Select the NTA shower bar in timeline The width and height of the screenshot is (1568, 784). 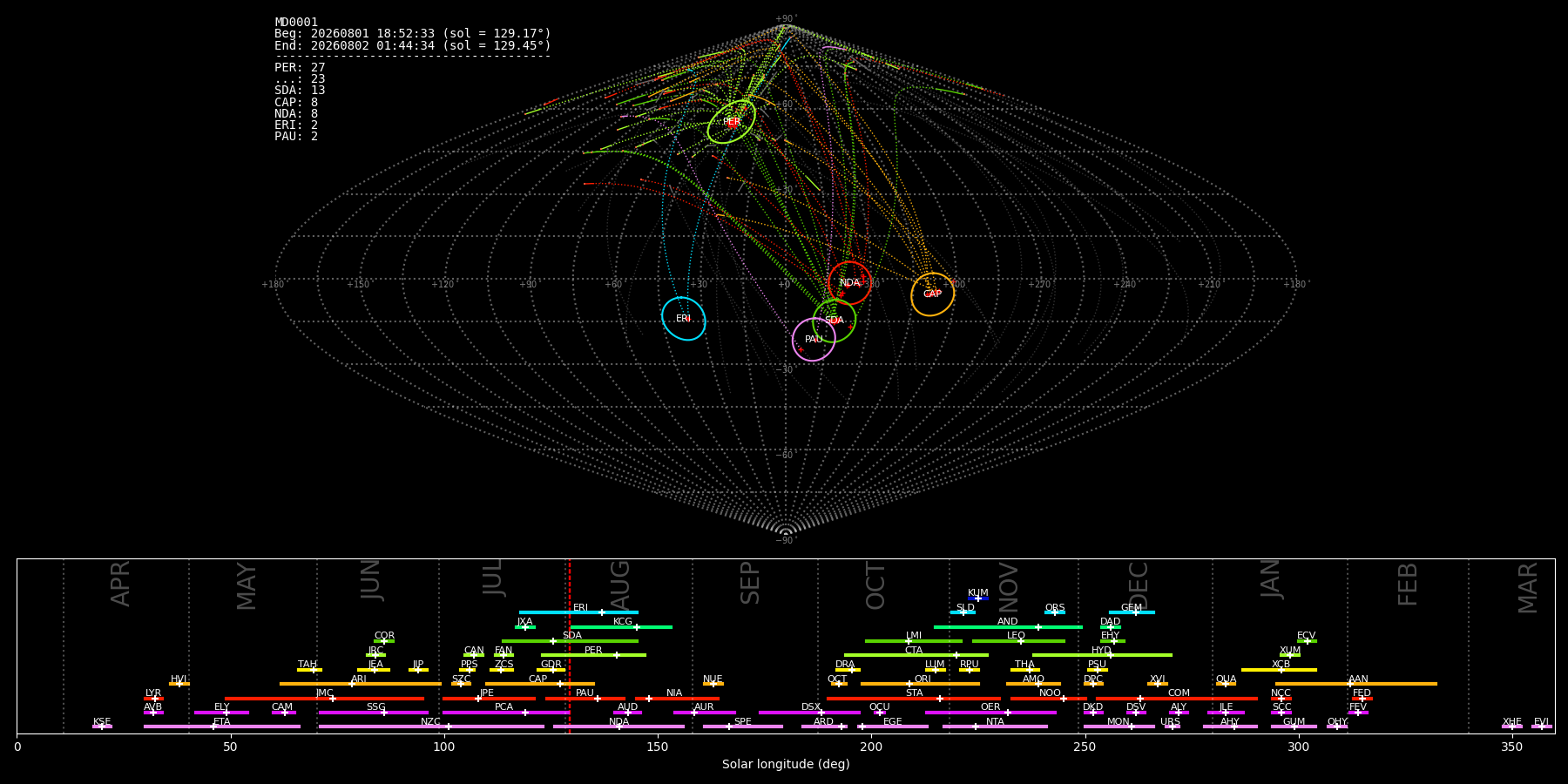pyautogui.click(x=995, y=727)
